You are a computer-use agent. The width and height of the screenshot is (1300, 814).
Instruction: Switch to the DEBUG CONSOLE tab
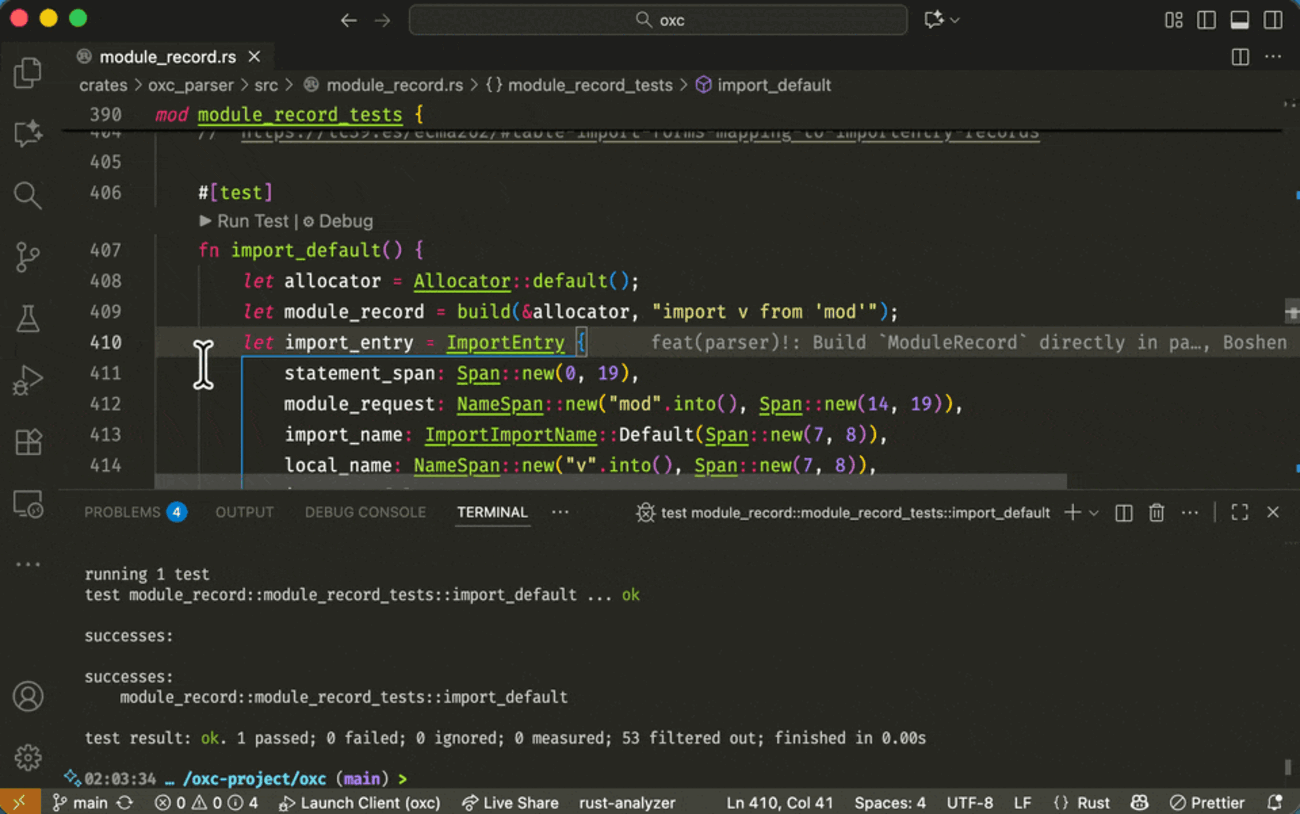pos(365,512)
